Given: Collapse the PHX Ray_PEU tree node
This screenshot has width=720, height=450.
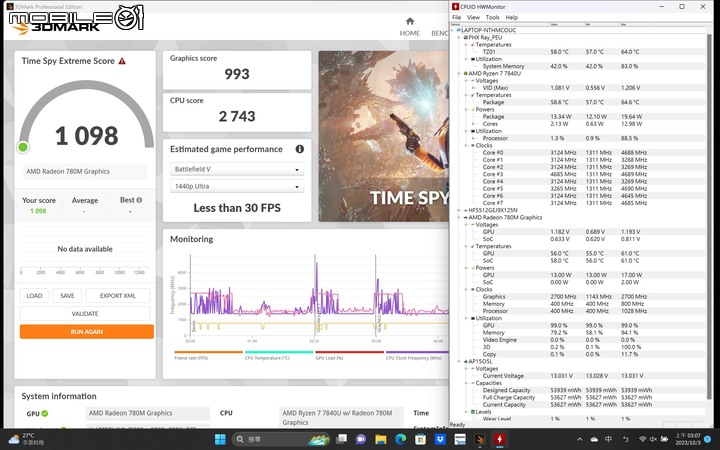Looking at the screenshot, I should pos(459,38).
